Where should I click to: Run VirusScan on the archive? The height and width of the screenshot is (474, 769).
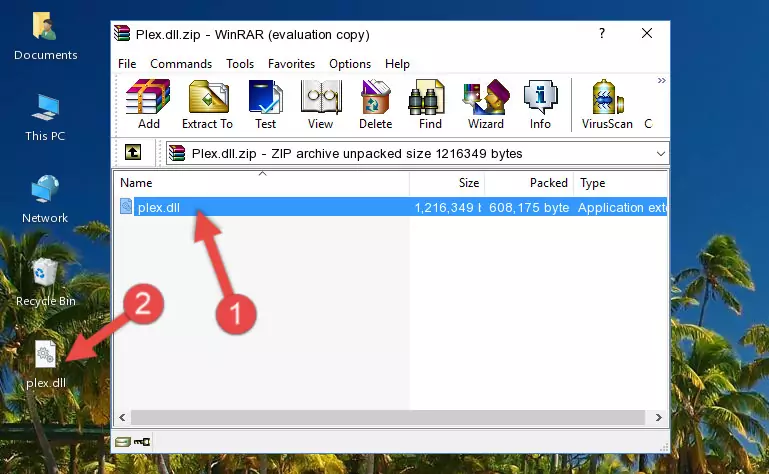607,104
